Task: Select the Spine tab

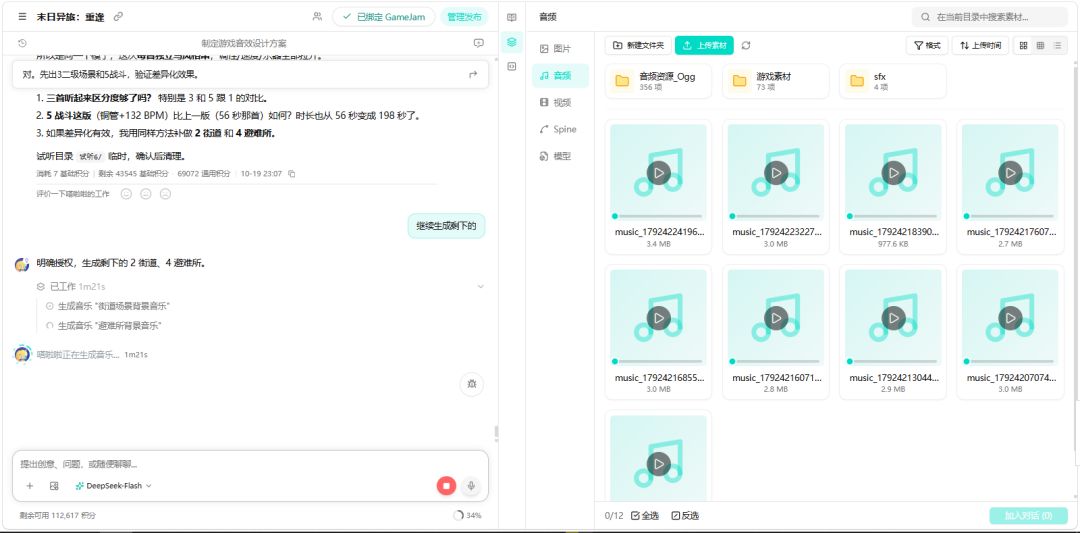Action: click(560, 129)
